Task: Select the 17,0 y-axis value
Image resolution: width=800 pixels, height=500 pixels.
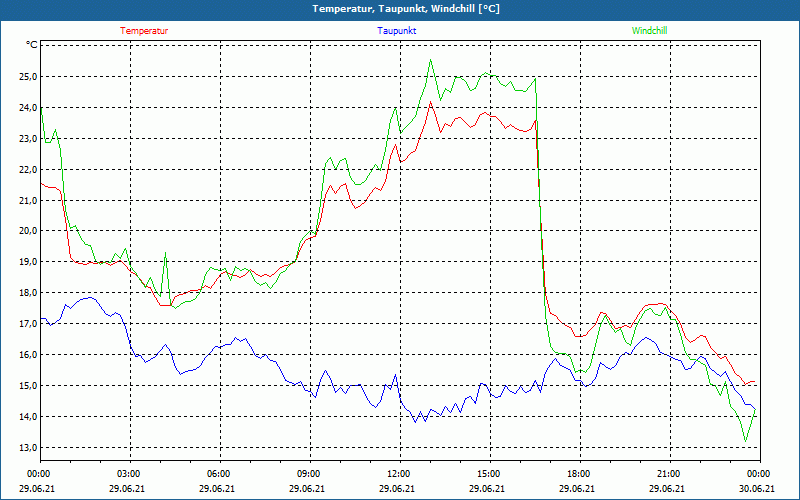Action: tap(28, 323)
